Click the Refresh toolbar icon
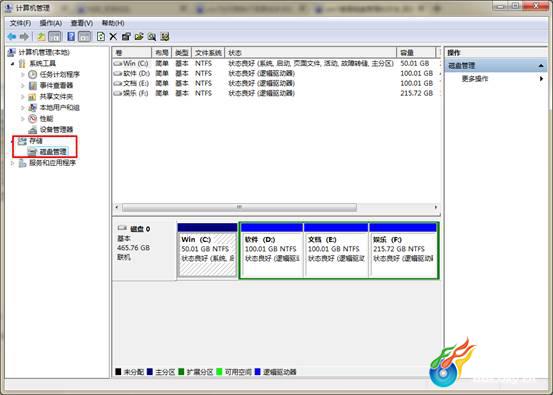 101,36
